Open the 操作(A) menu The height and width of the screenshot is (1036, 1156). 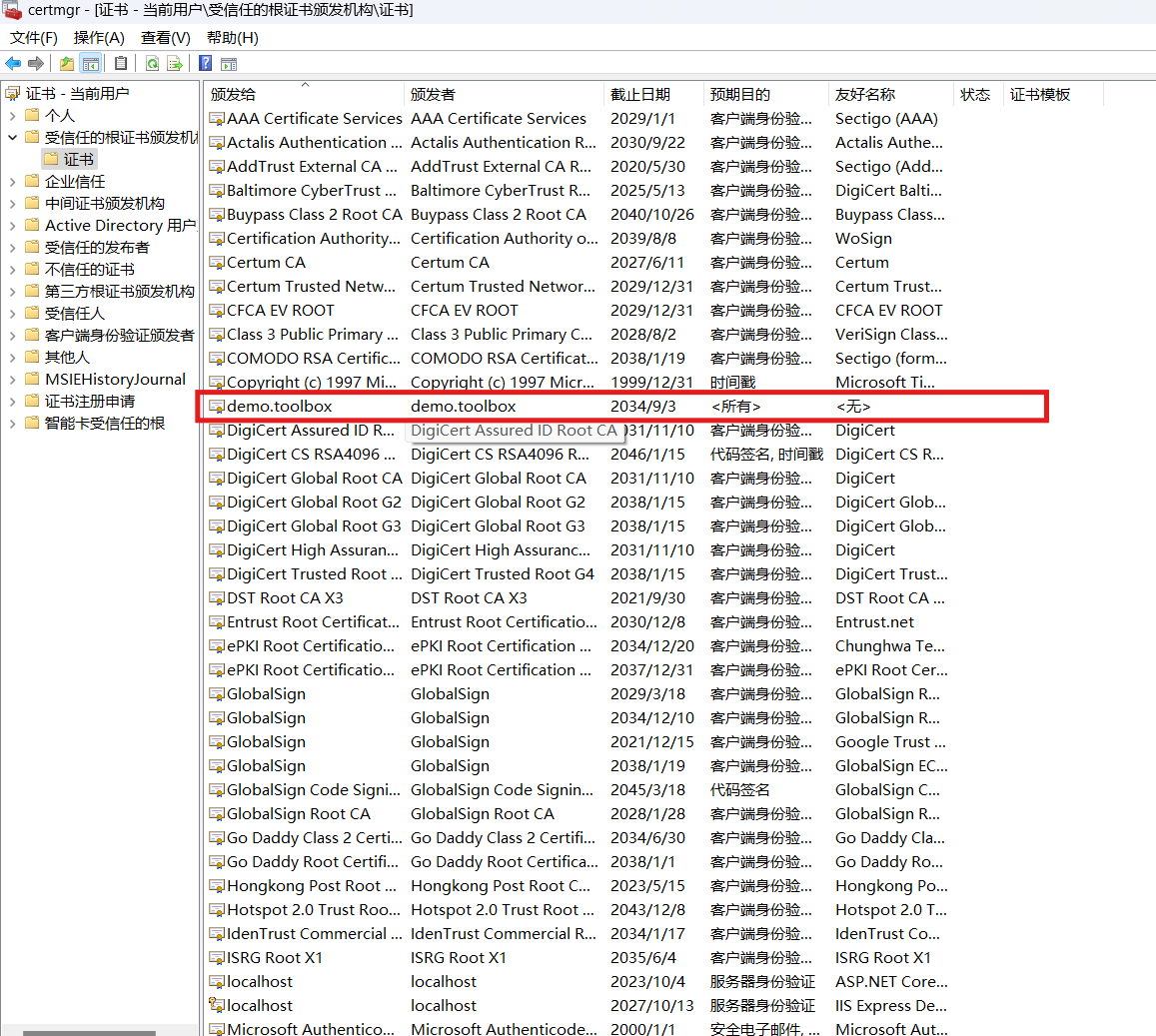tap(99, 38)
